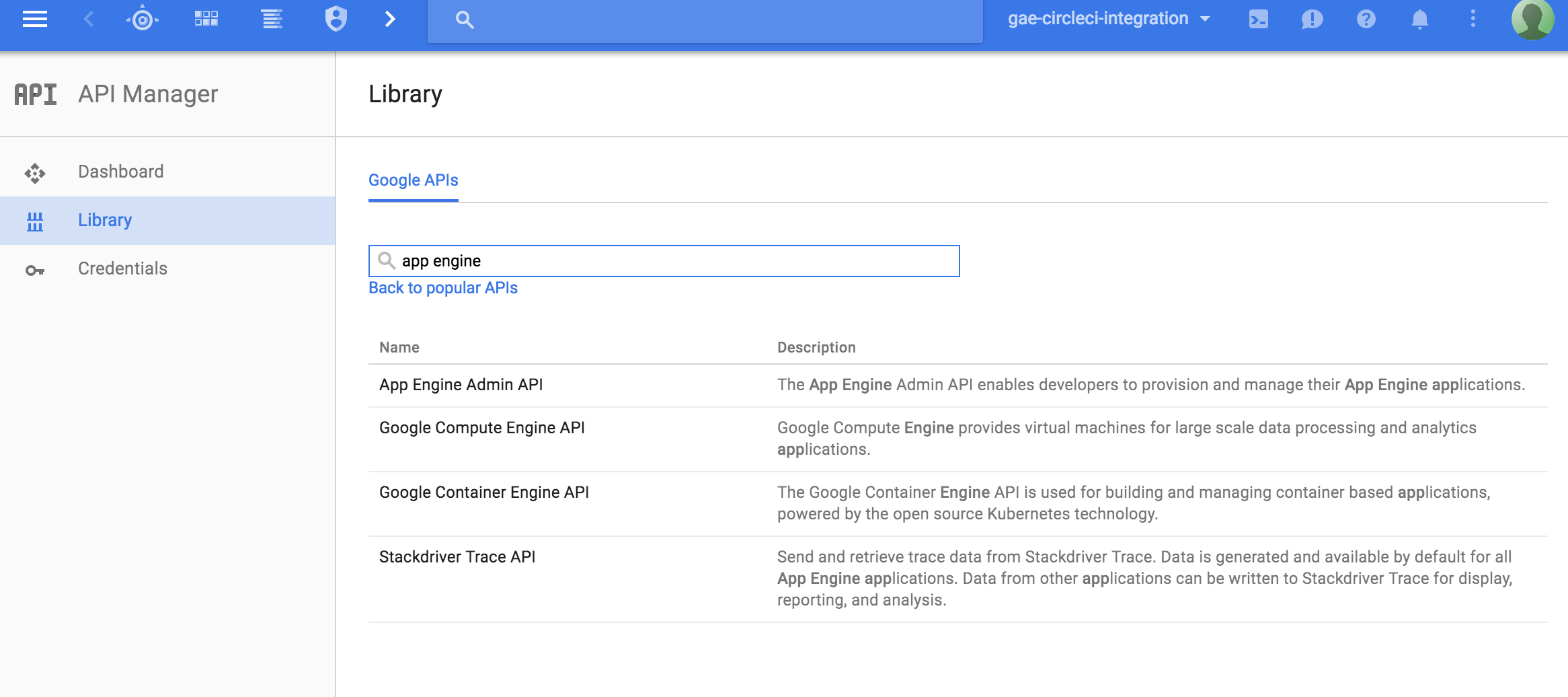Click the Library shelf icon
Image resolution: width=1568 pixels, height=697 pixels.
click(35, 221)
